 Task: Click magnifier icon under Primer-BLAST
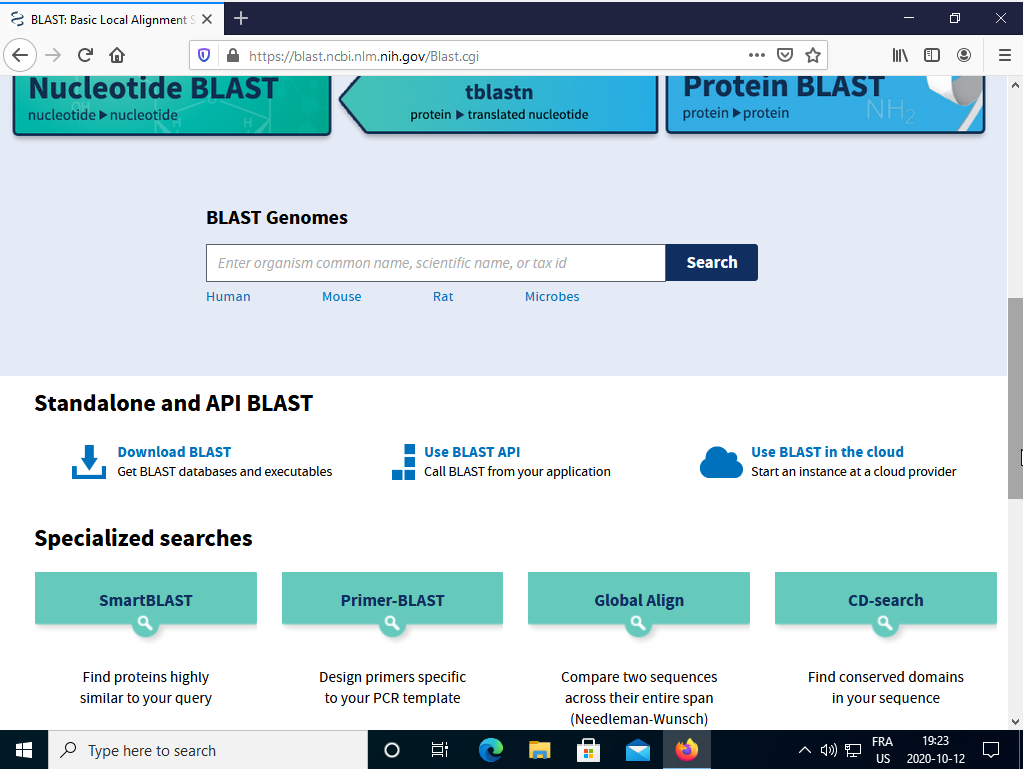point(391,624)
